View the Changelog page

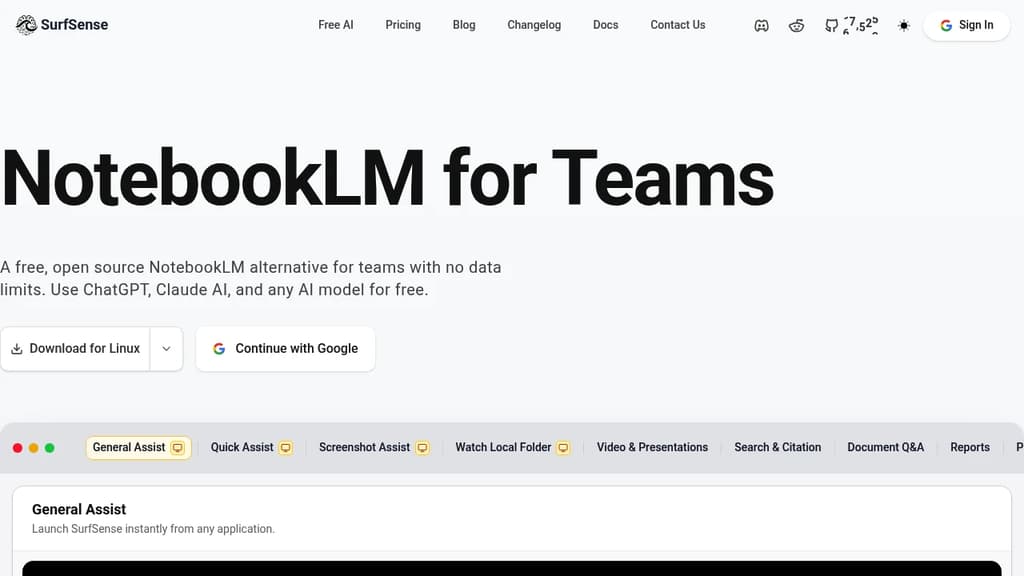pyautogui.click(x=534, y=25)
